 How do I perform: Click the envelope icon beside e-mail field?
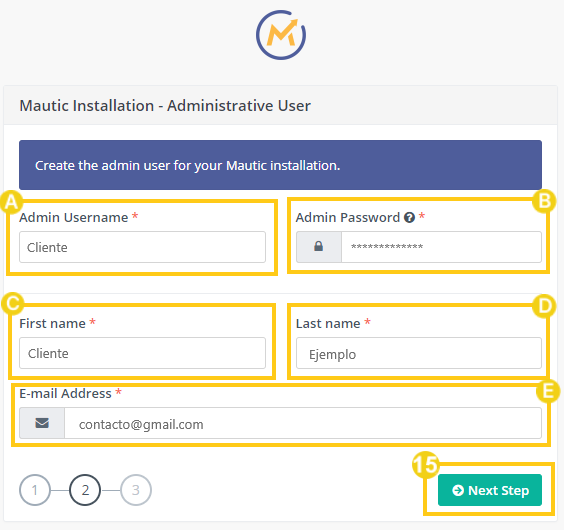click(x=42, y=423)
